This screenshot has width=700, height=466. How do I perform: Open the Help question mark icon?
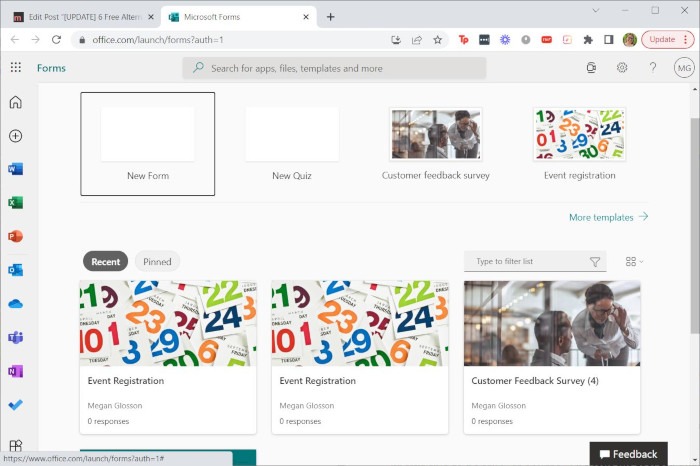pyautogui.click(x=653, y=67)
